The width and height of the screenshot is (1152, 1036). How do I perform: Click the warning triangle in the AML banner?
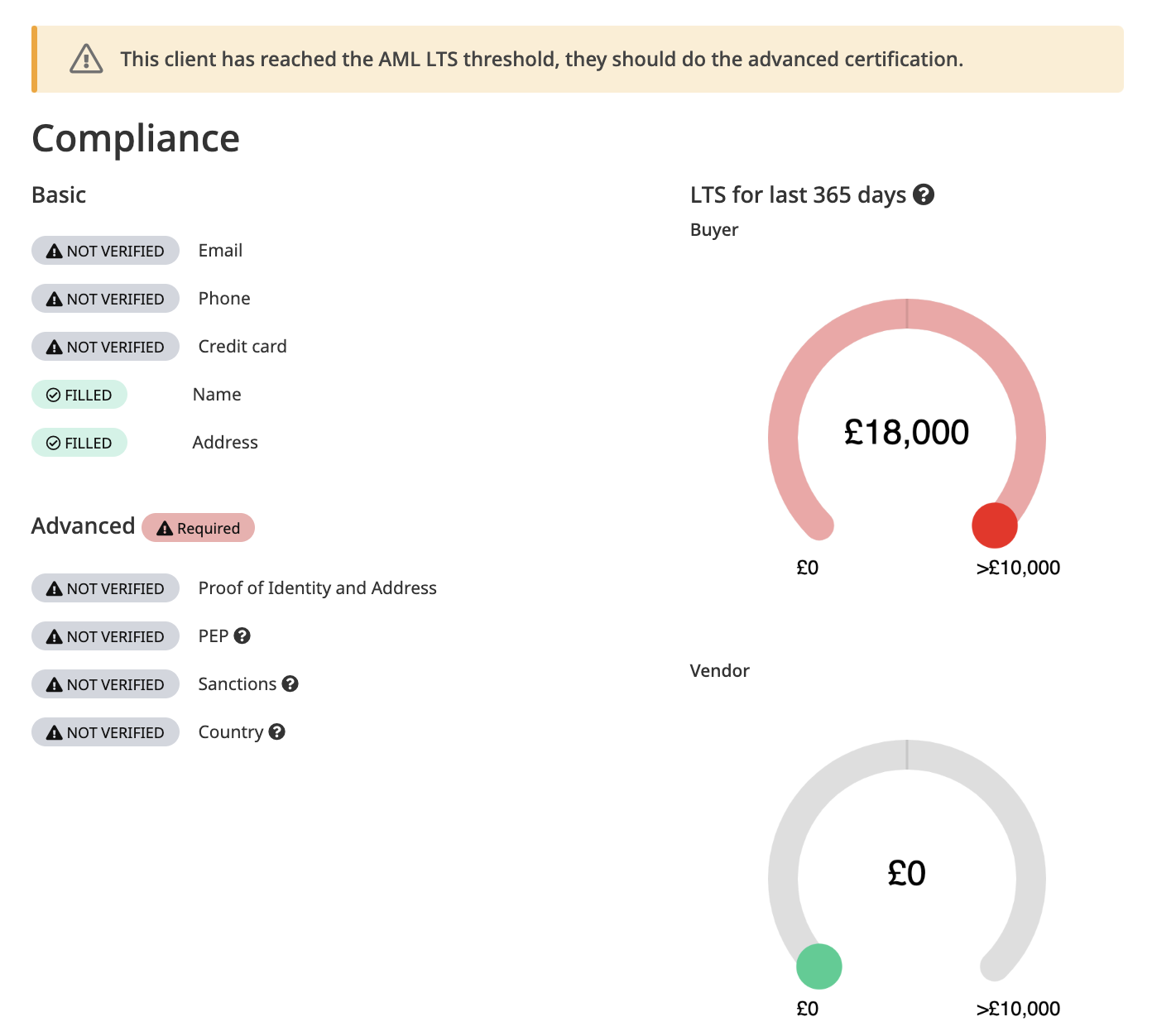[86, 59]
